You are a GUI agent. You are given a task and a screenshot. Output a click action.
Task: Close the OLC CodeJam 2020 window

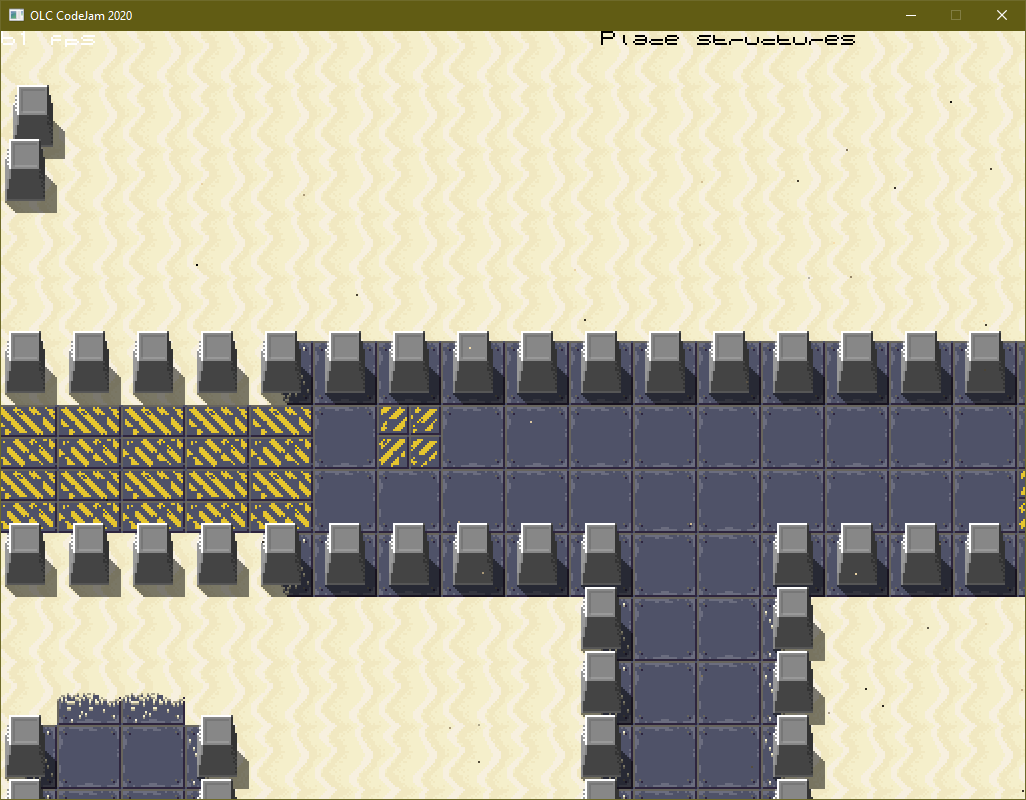(x=1002, y=15)
